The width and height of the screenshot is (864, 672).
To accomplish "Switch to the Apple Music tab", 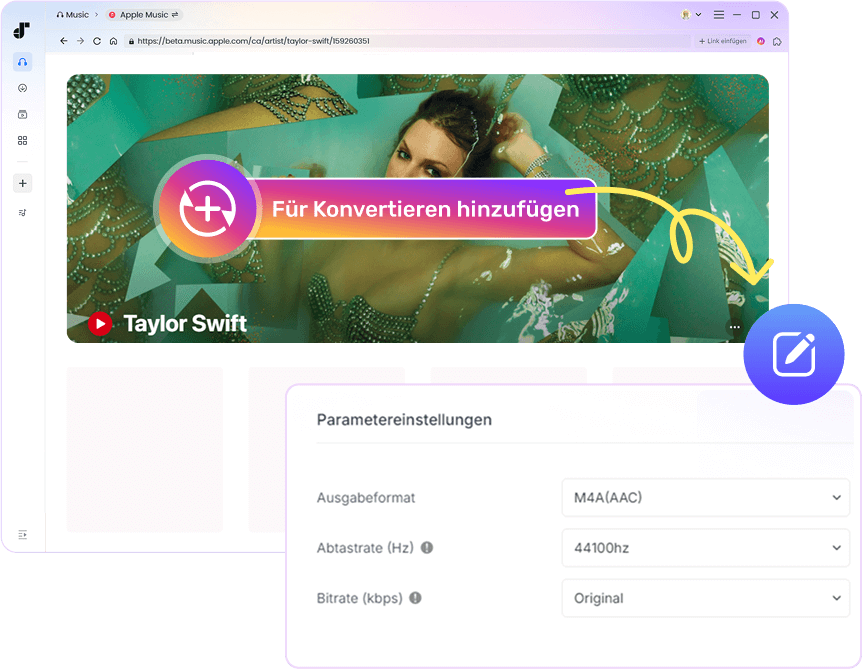I will (143, 14).
